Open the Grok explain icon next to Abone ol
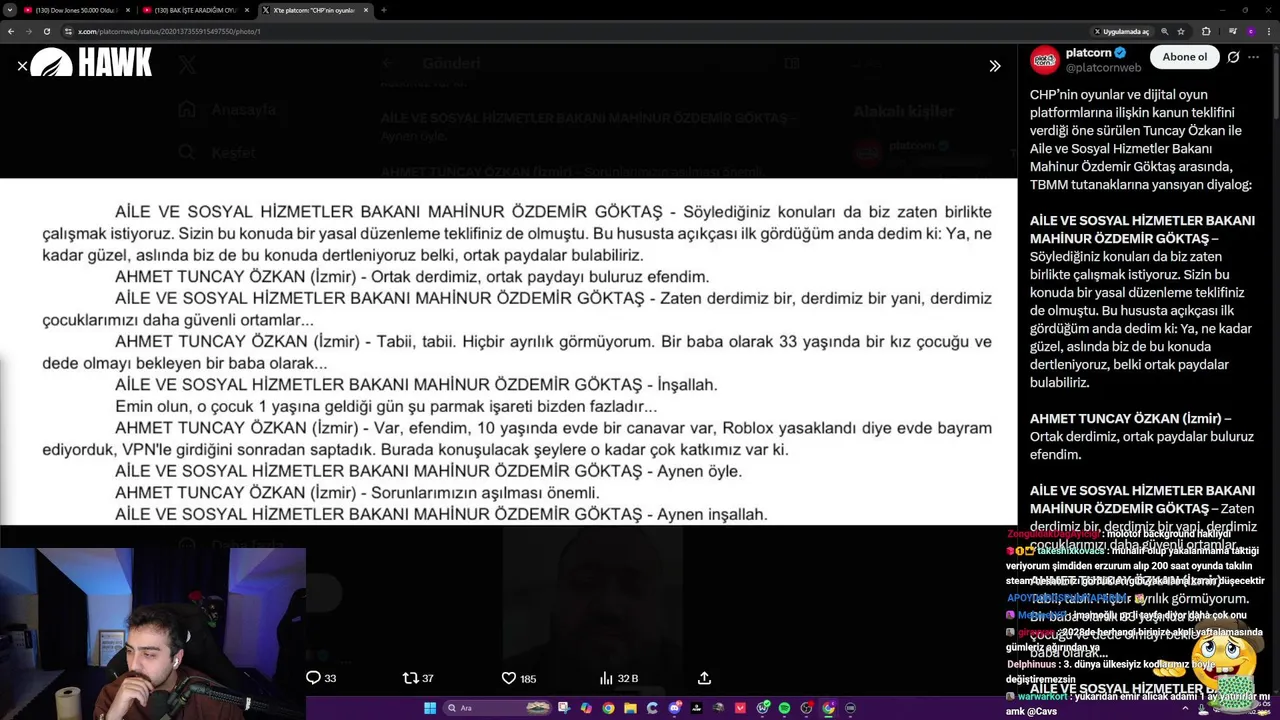Screen dimensions: 1280x720 click(1233, 57)
